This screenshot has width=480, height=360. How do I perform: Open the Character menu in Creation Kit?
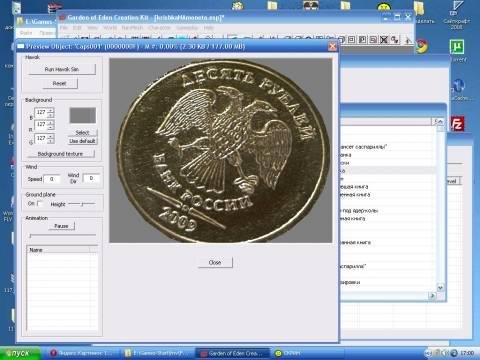tap(159, 28)
